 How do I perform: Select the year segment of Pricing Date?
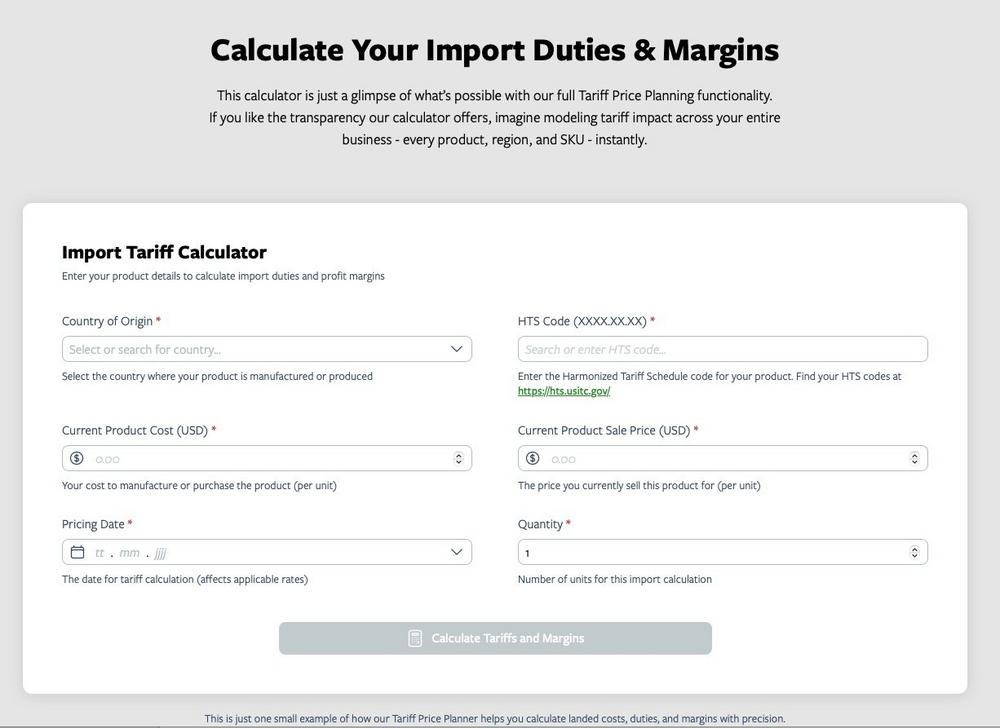pyautogui.click(x=161, y=553)
